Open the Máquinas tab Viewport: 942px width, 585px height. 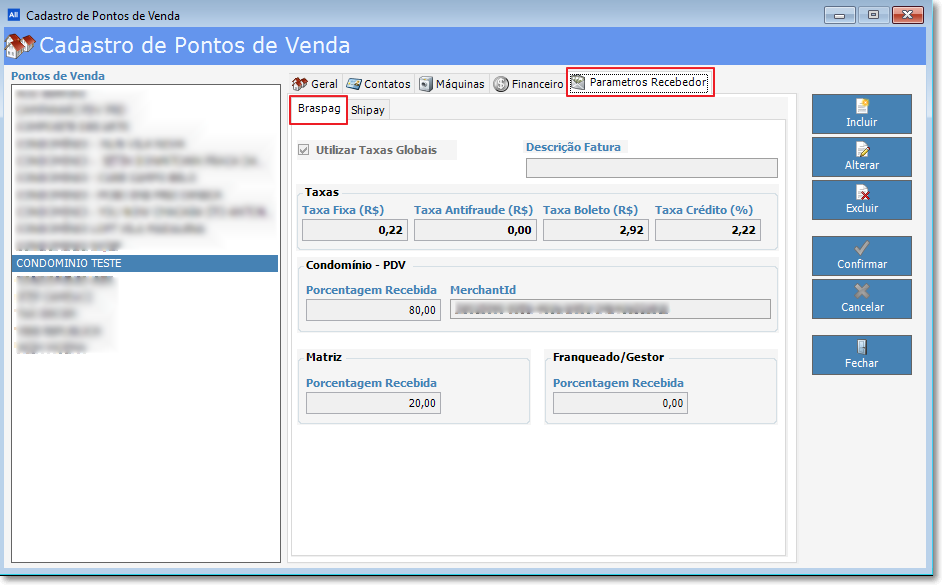tap(452, 84)
